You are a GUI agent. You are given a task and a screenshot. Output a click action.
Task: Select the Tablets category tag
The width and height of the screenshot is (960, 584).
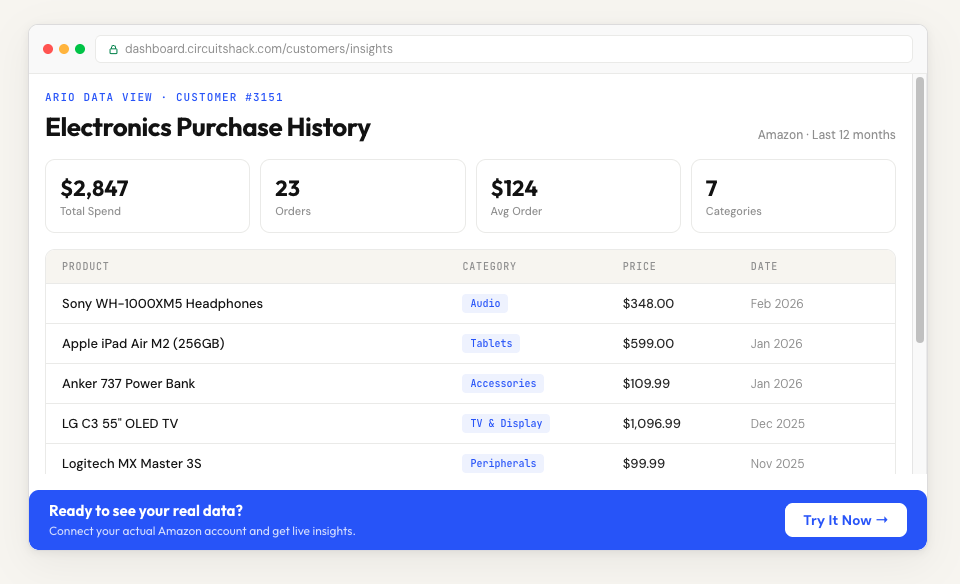pos(491,343)
